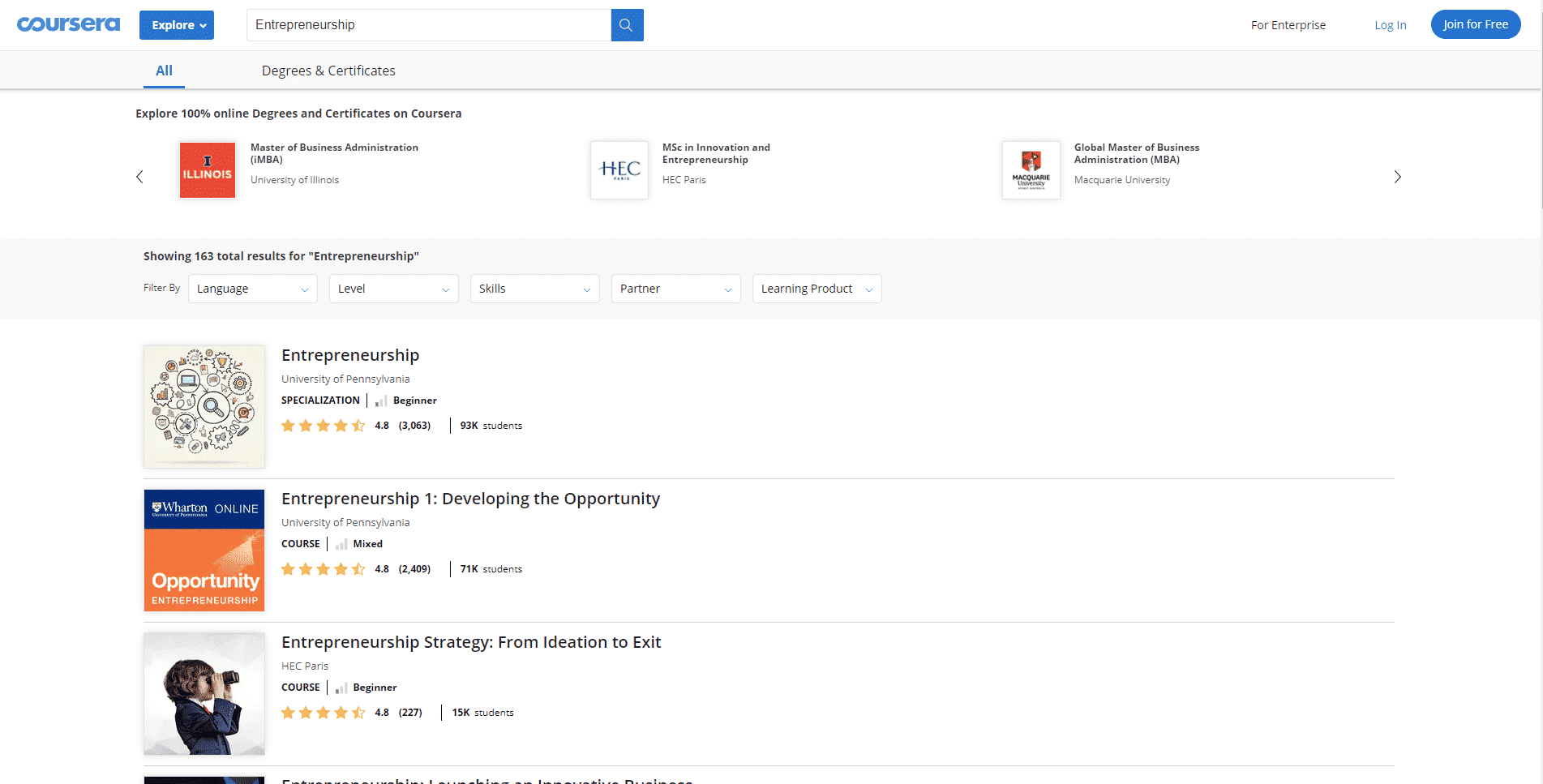
Task: Open MSc in Innovation and Entrepreneurship link
Action: [x=716, y=153]
